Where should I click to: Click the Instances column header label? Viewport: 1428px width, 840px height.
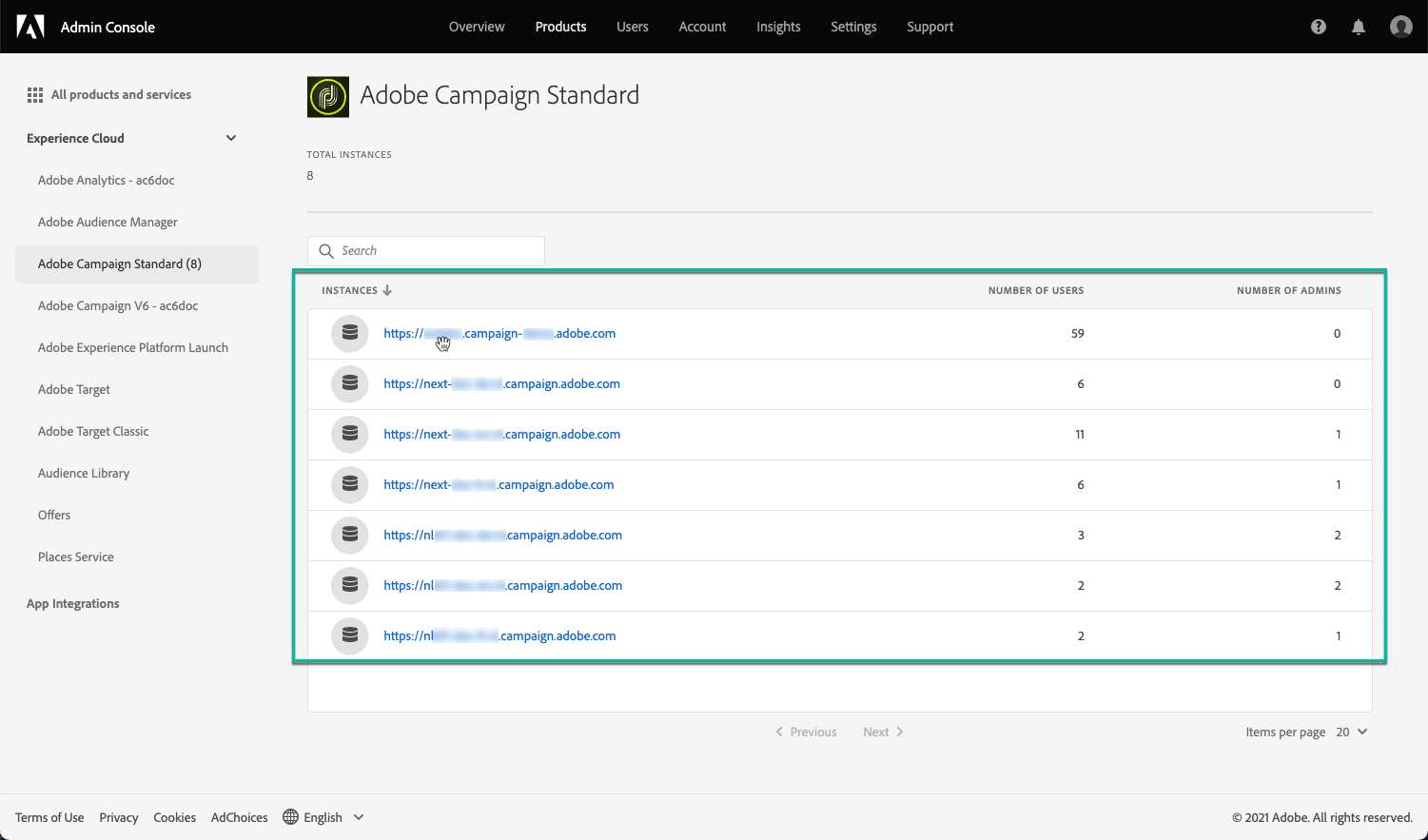(x=349, y=290)
